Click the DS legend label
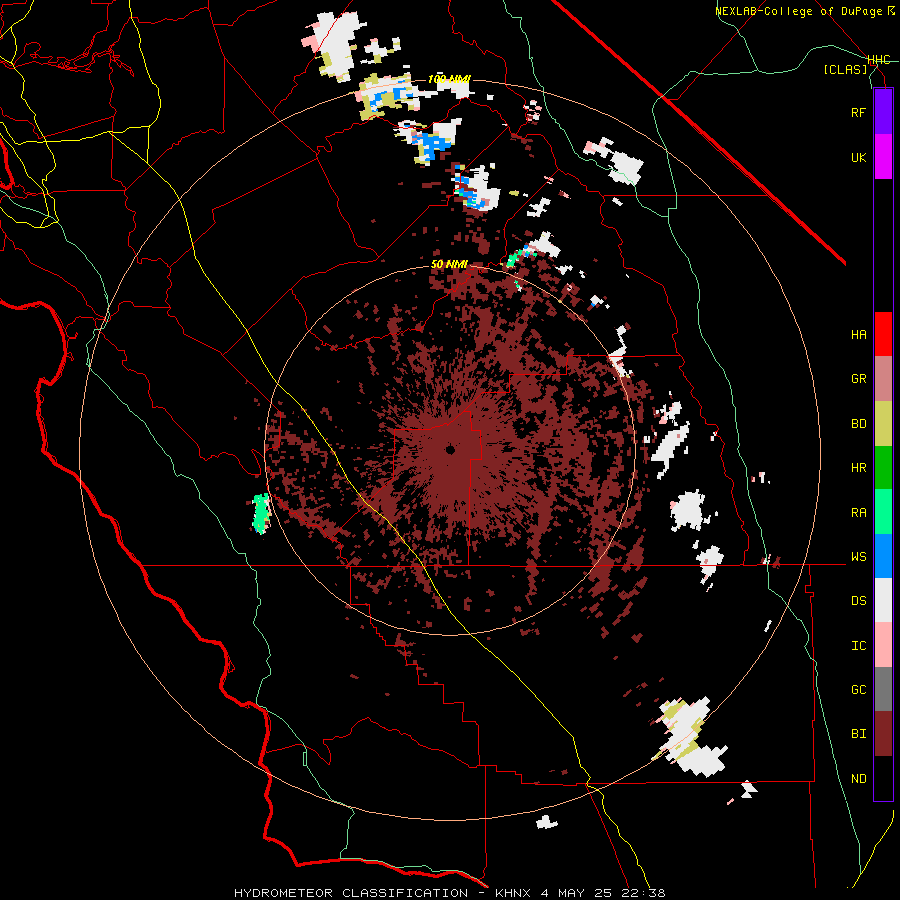 858,601
